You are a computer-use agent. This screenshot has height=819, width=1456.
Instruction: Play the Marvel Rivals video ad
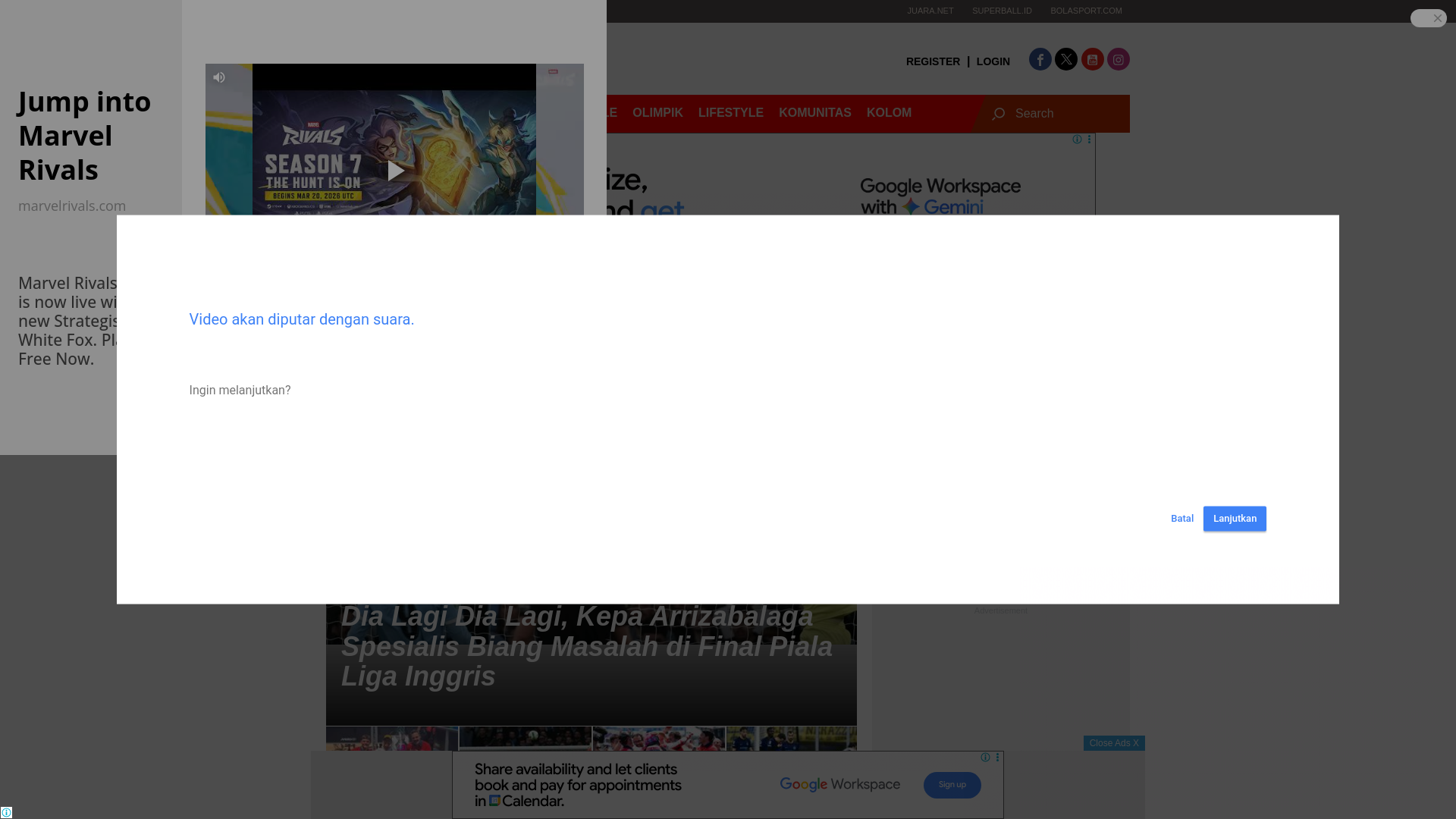pyautogui.click(x=395, y=171)
